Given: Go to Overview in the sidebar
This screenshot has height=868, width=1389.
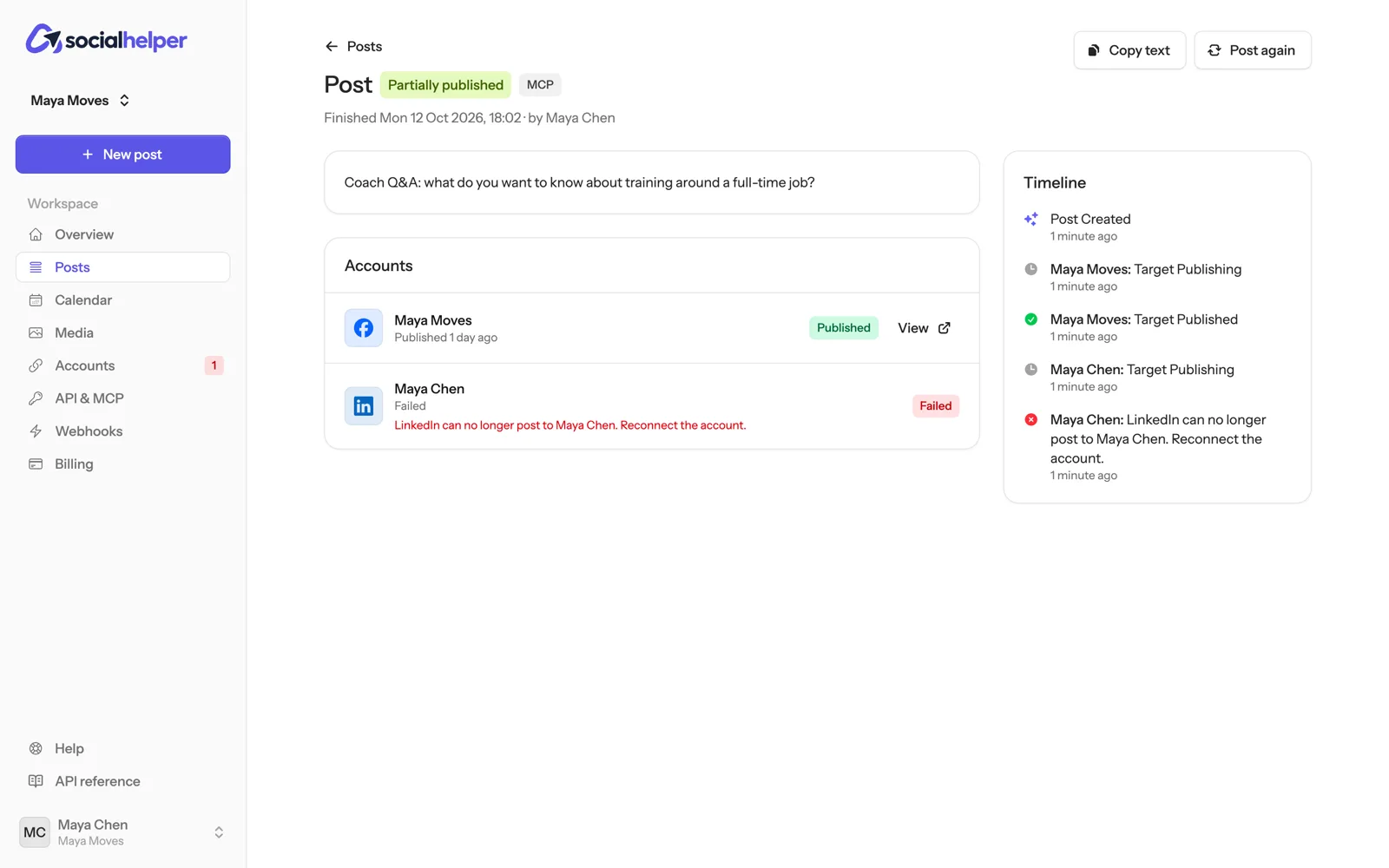Looking at the screenshot, I should pyautogui.click(x=122, y=234).
